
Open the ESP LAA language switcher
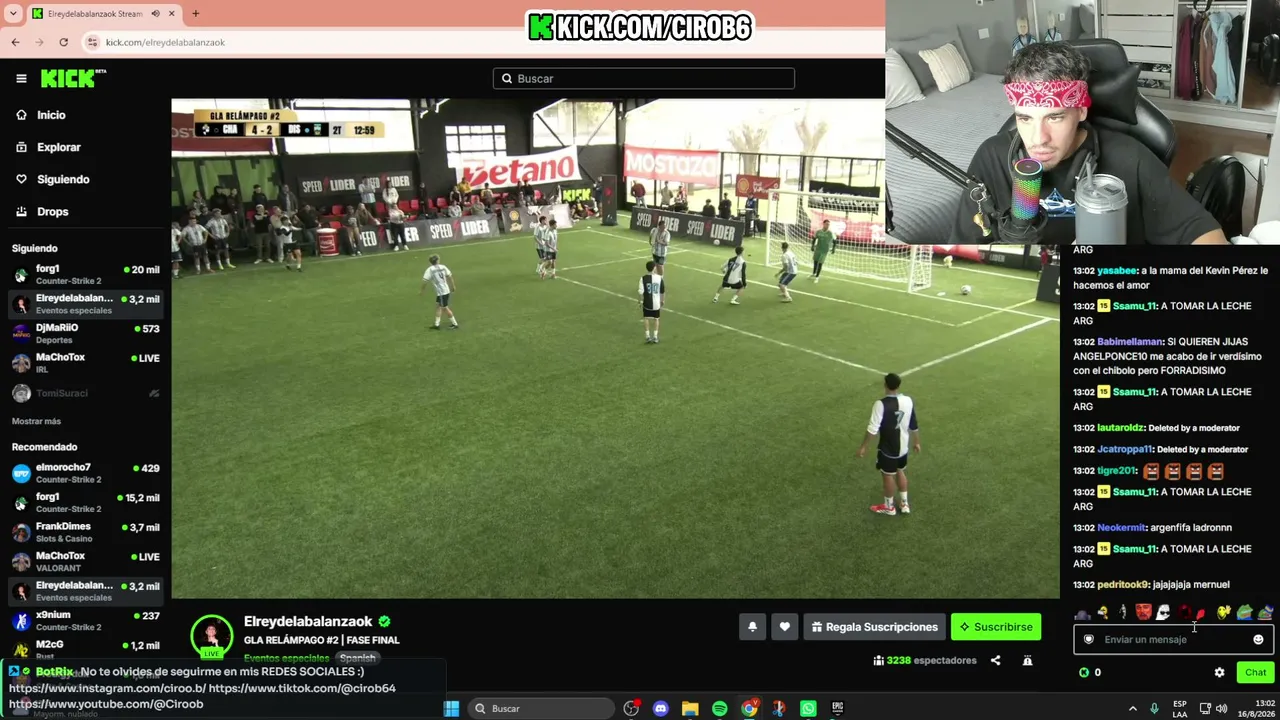[x=1180, y=708]
